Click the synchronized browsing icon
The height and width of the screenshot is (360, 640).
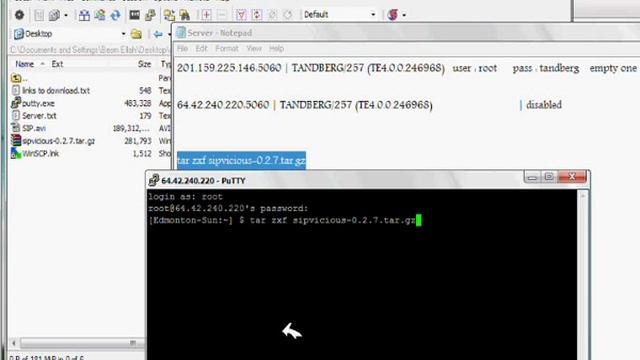tap(169, 16)
